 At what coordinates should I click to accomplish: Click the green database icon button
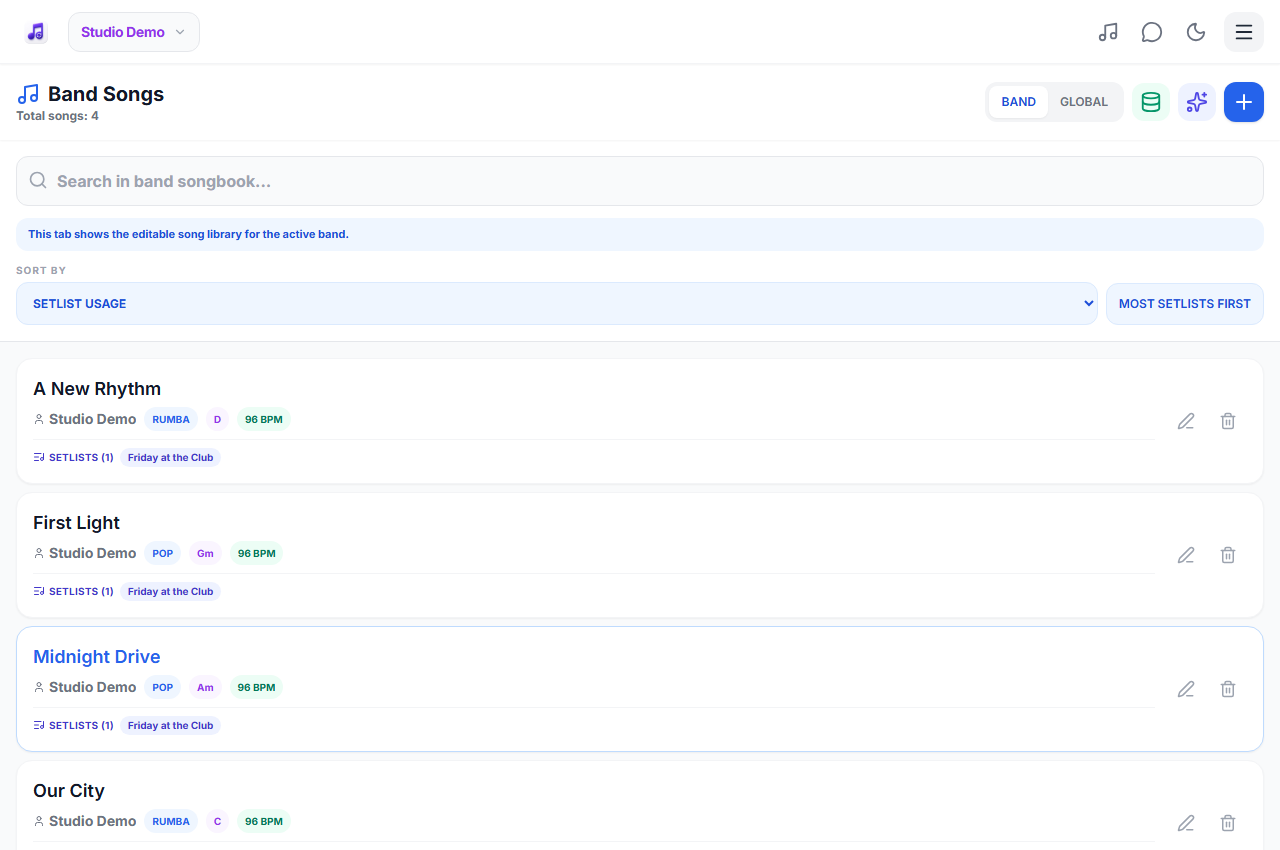coord(1151,102)
